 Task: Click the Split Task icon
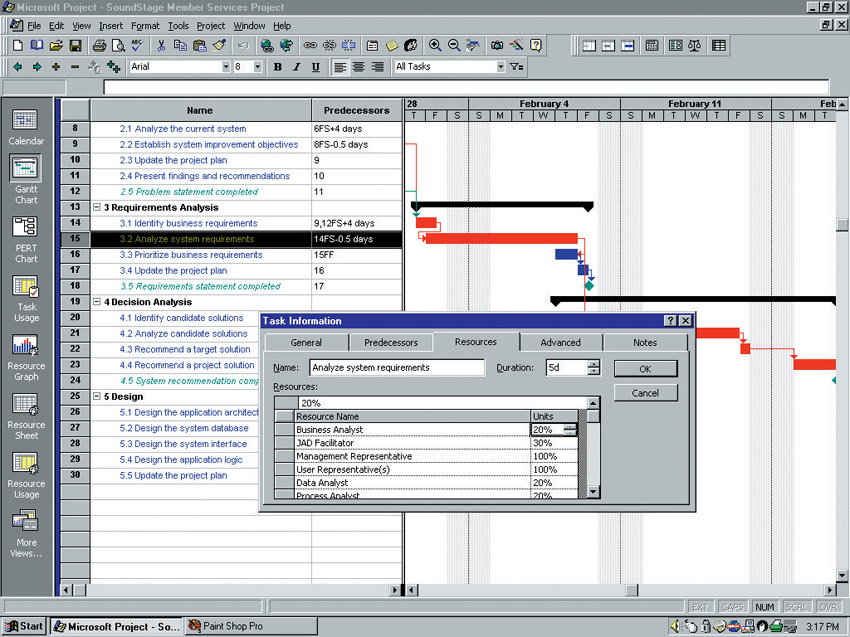point(349,46)
